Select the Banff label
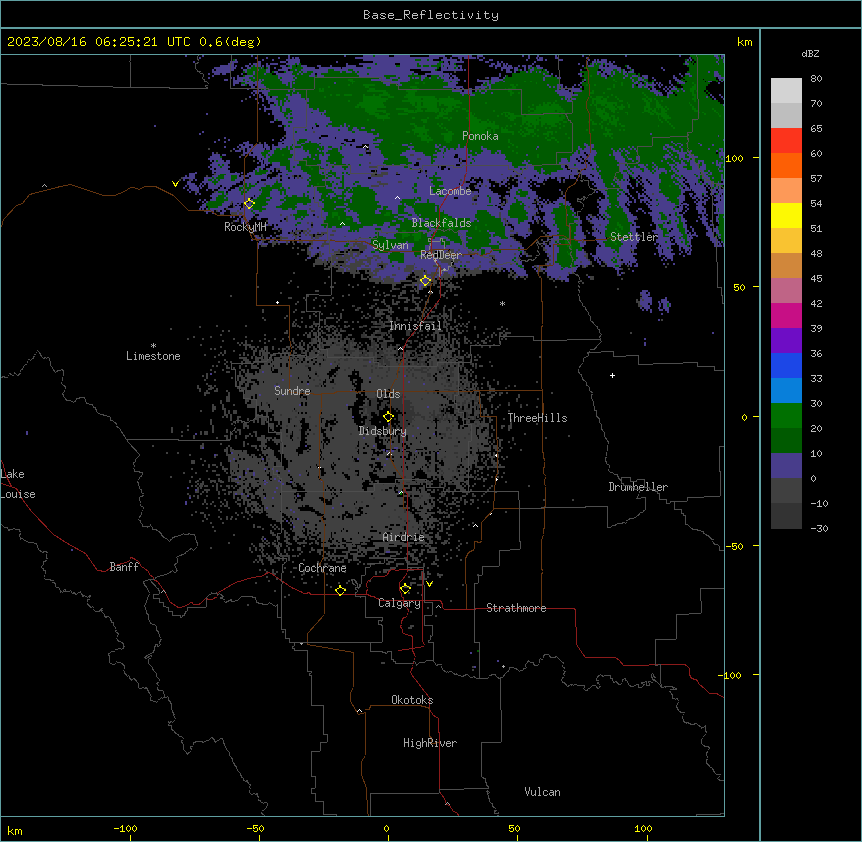This screenshot has width=862, height=842. click(x=124, y=567)
